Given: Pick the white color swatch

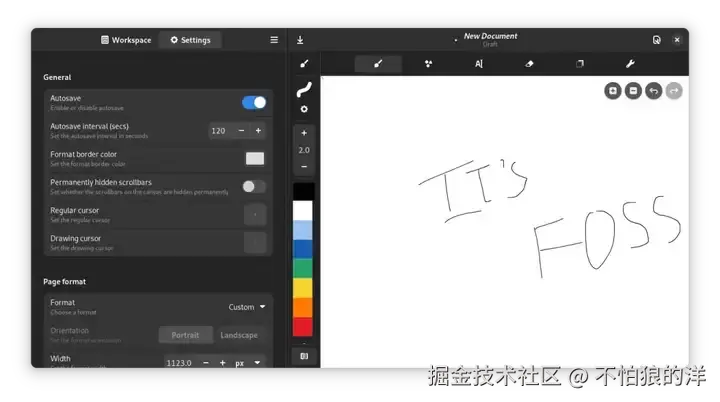Looking at the screenshot, I should [x=303, y=210].
